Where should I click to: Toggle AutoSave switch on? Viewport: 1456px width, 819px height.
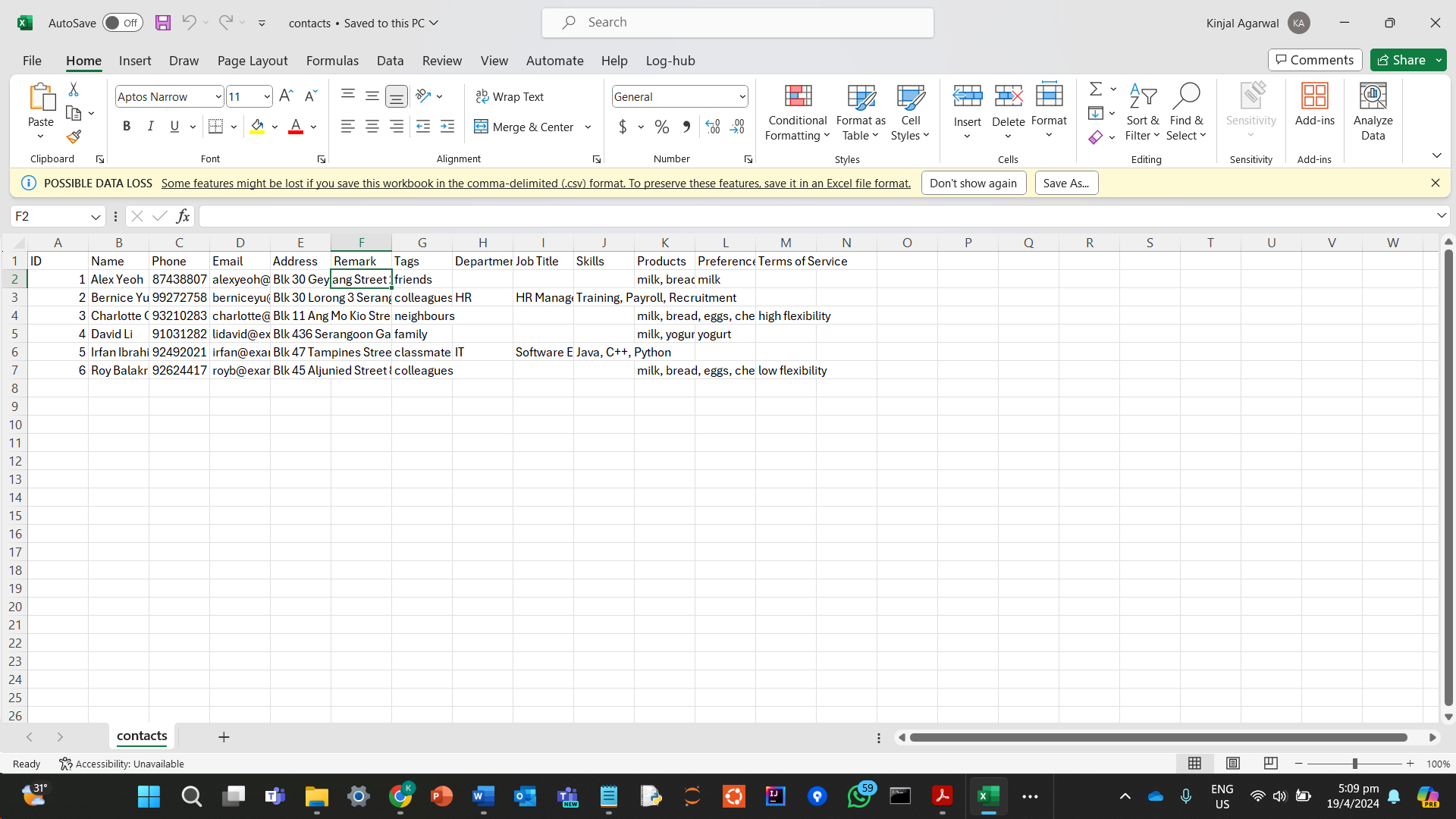[x=122, y=23]
